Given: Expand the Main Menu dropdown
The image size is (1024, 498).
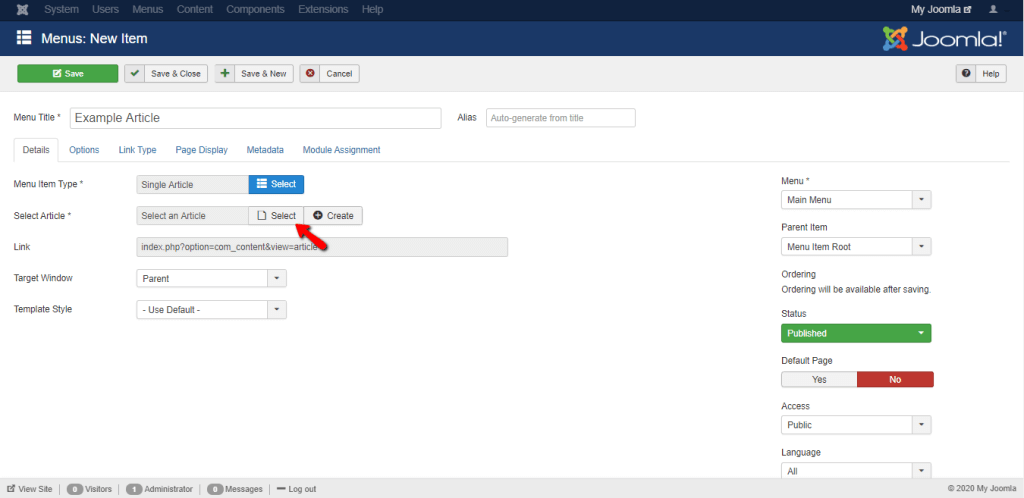Looking at the screenshot, I should point(856,200).
